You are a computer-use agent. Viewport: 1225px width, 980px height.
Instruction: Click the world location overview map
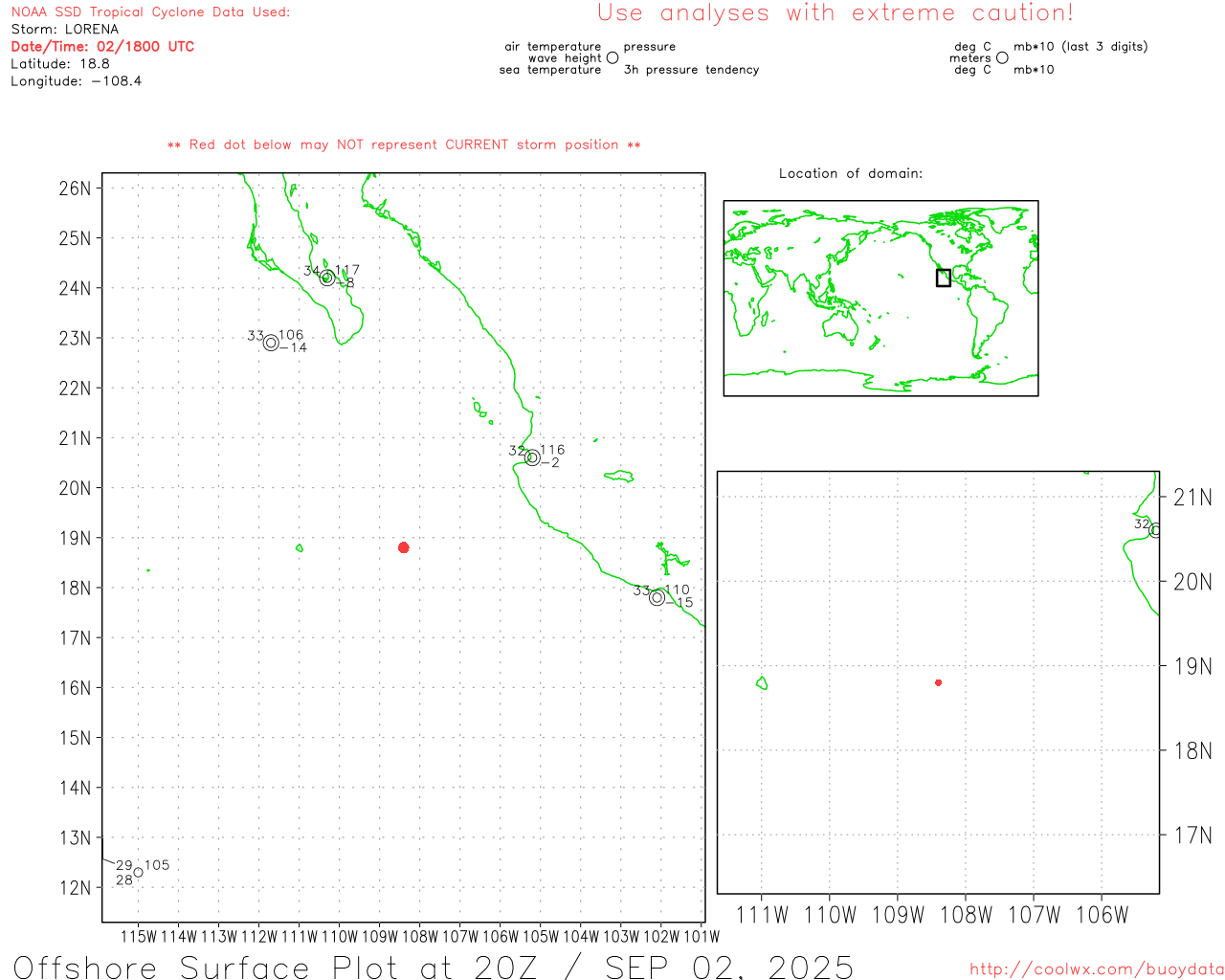click(x=880, y=298)
